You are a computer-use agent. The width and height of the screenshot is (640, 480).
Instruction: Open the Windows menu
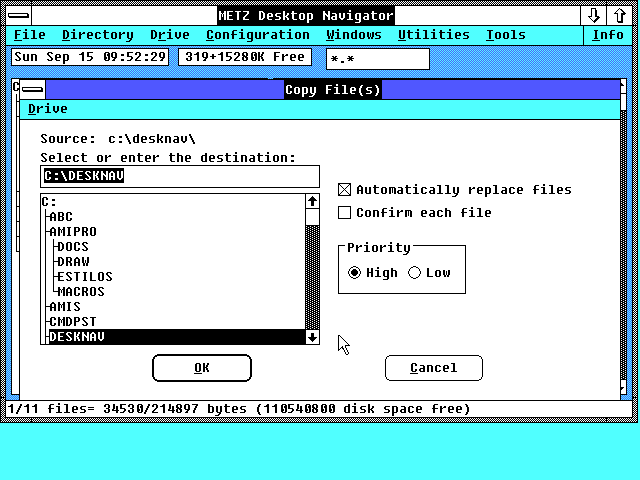(353, 35)
